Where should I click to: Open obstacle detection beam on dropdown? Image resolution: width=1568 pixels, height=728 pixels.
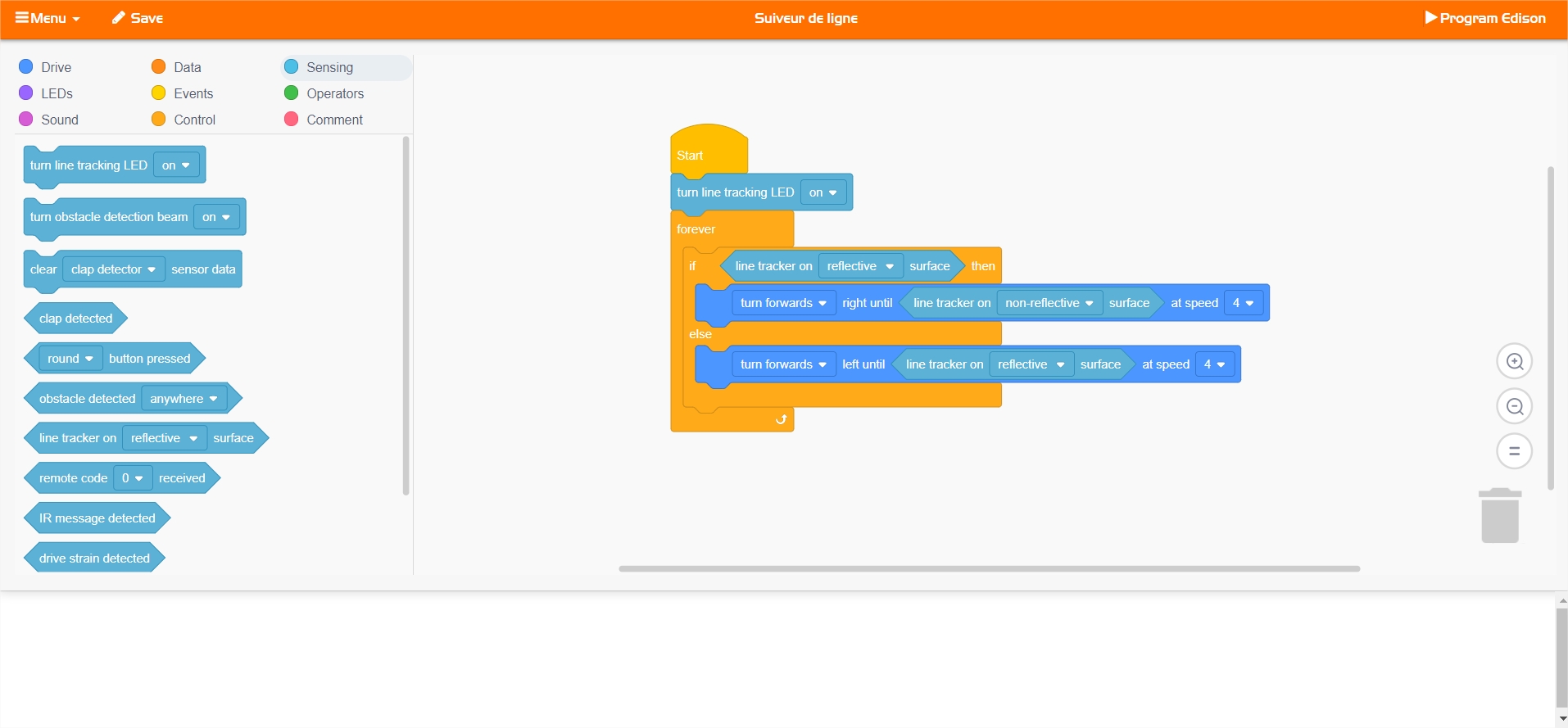pos(216,217)
